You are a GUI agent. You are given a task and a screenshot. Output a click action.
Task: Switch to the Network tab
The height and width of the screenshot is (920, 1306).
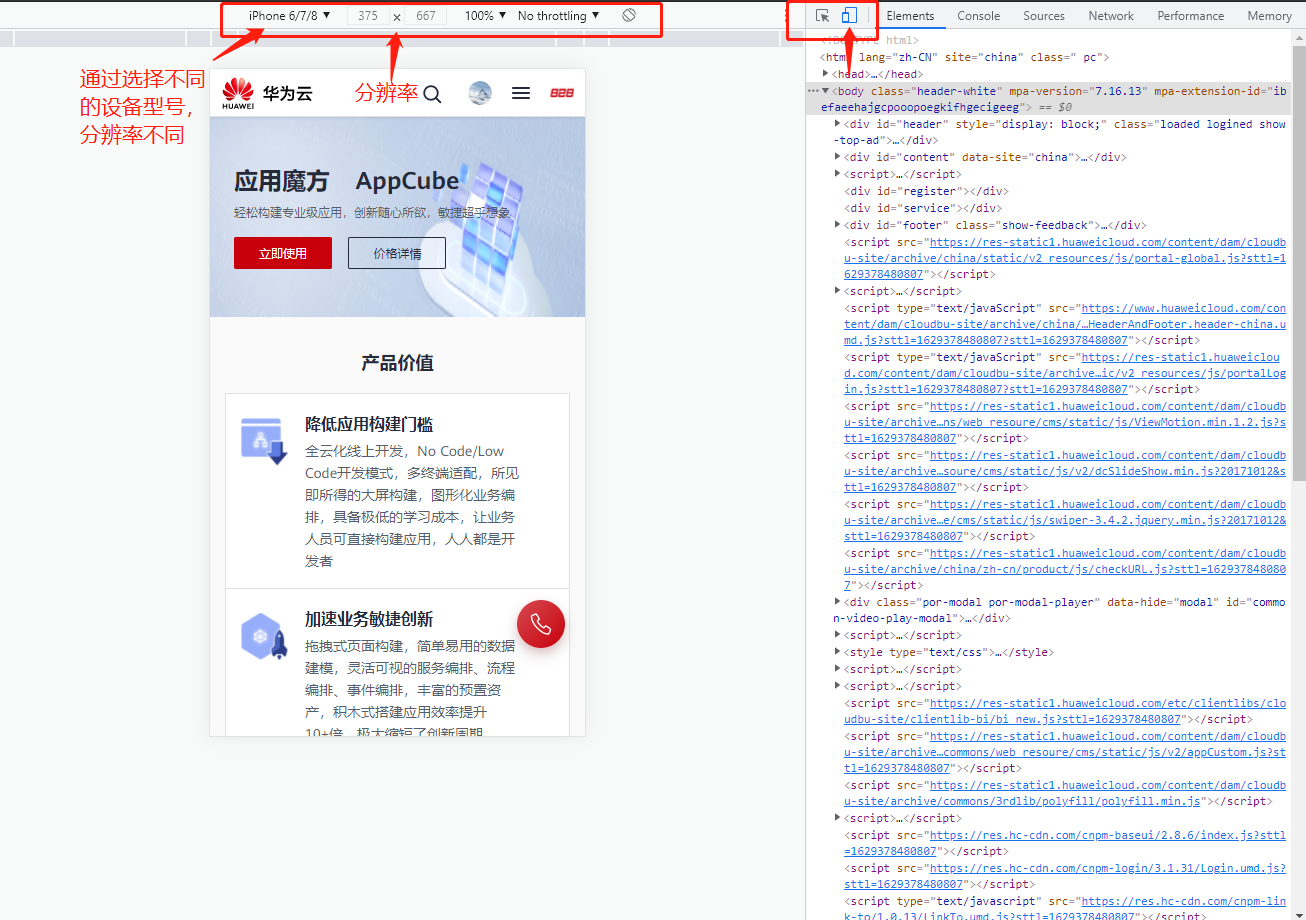(x=1110, y=15)
